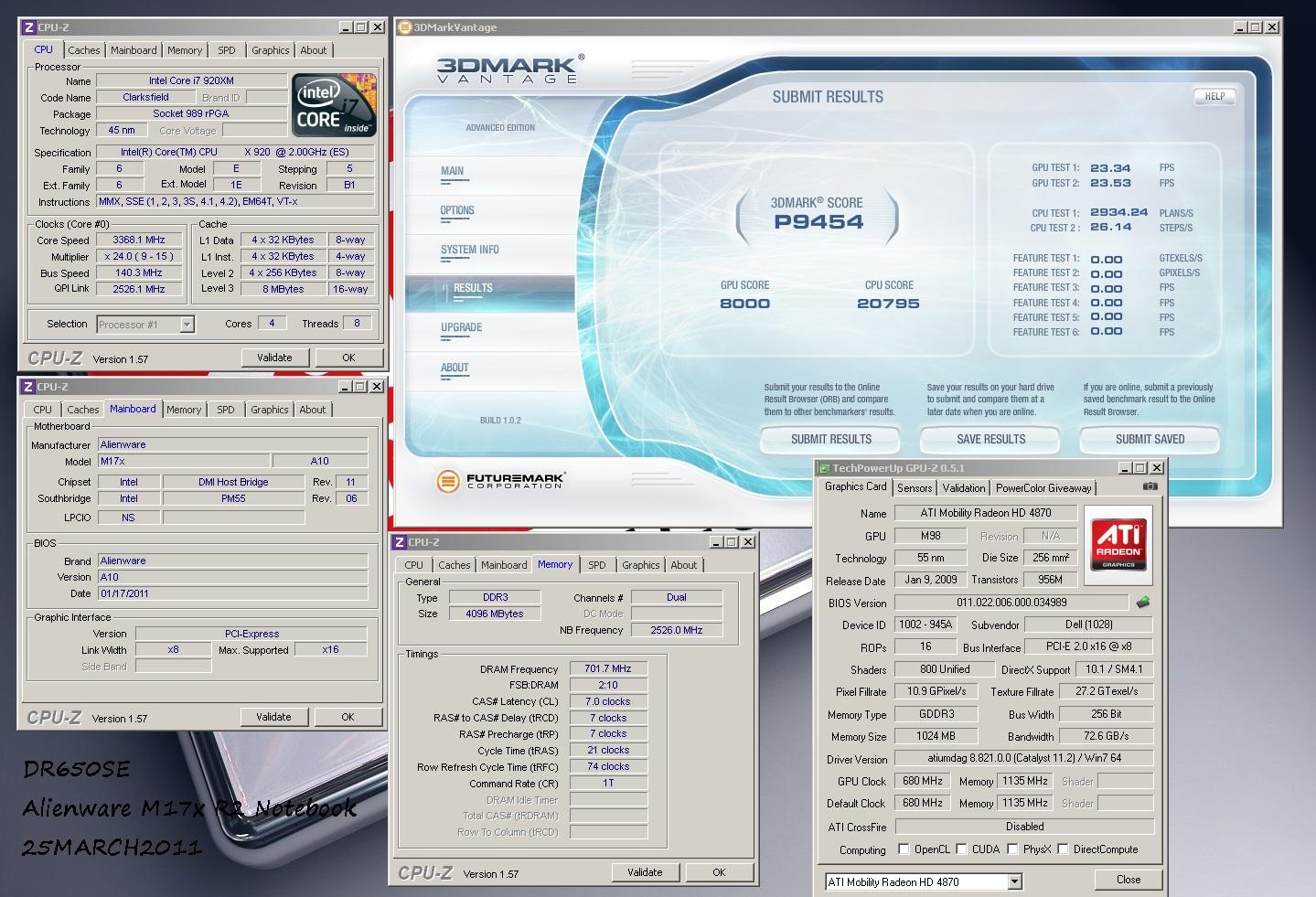Click the Futuremark Corporation logo
The width and height of the screenshot is (1316, 897).
pos(501,480)
